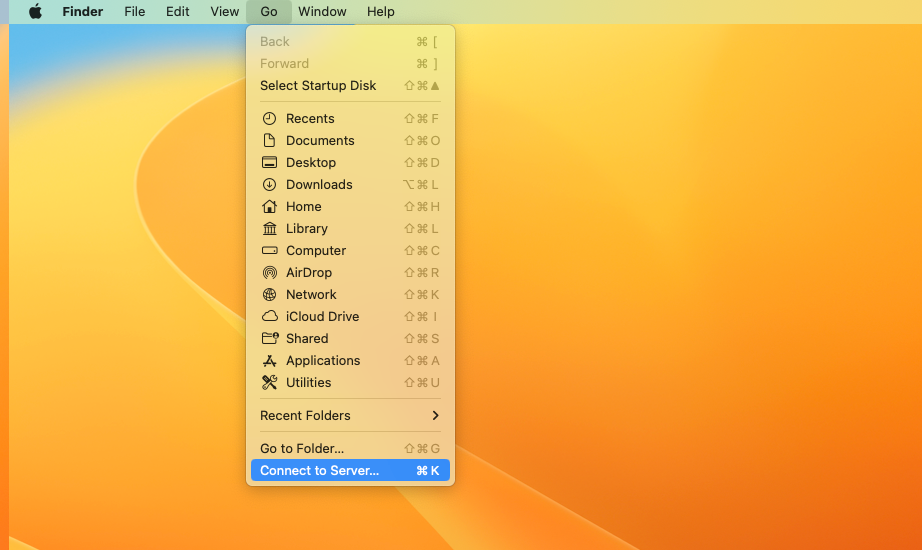Image resolution: width=922 pixels, height=550 pixels.
Task: Close the open Go menu
Action: 269,11
